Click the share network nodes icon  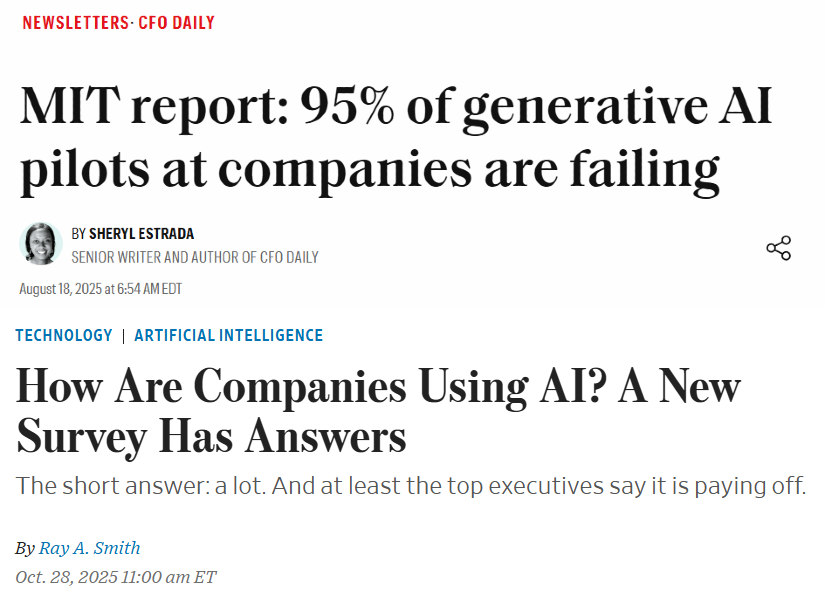pyautogui.click(x=779, y=247)
